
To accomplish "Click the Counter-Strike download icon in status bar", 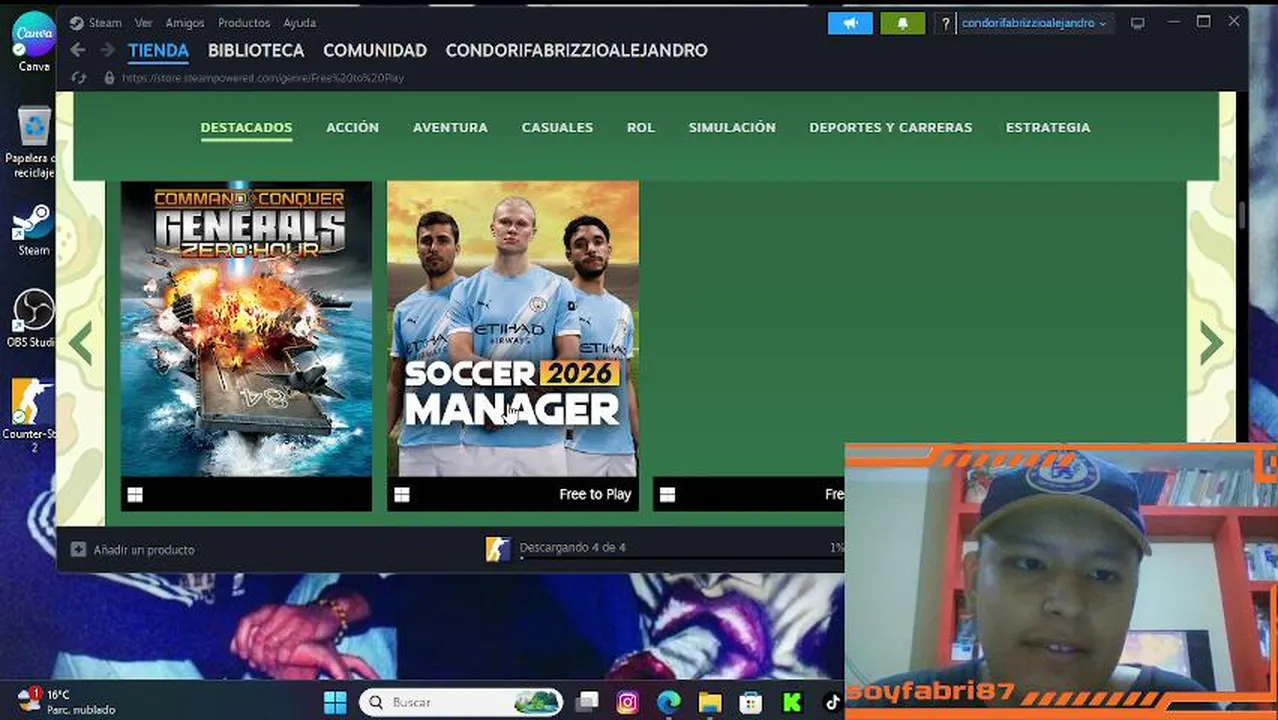I will point(498,549).
